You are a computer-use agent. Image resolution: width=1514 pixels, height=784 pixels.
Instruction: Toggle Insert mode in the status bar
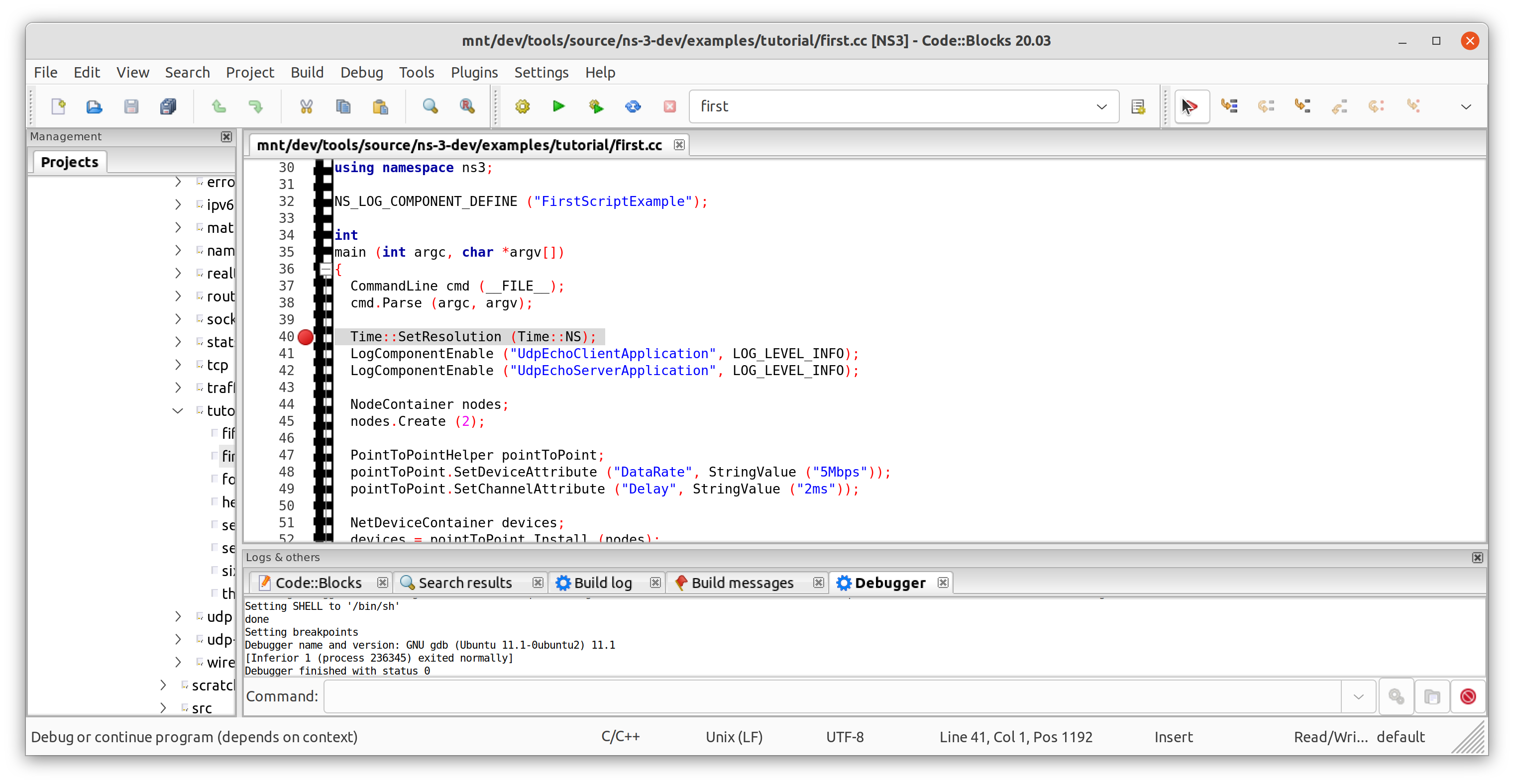[x=1173, y=736]
